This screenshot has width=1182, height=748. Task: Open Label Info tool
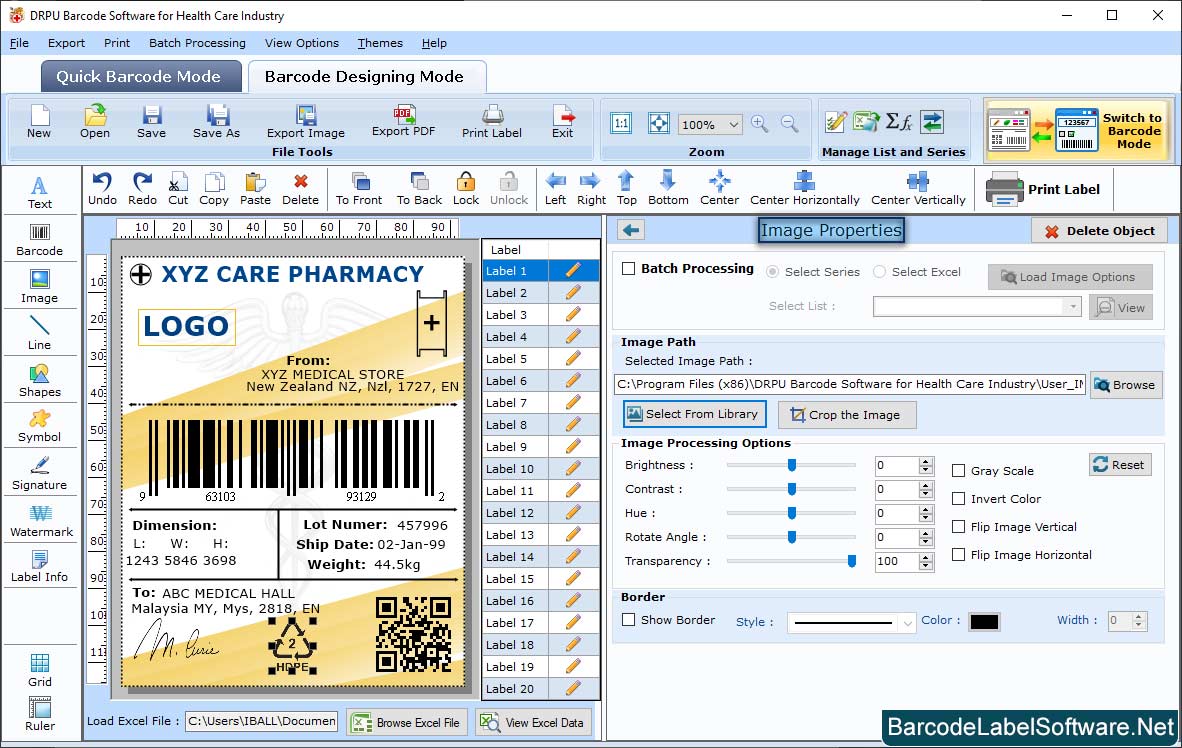[x=39, y=566]
